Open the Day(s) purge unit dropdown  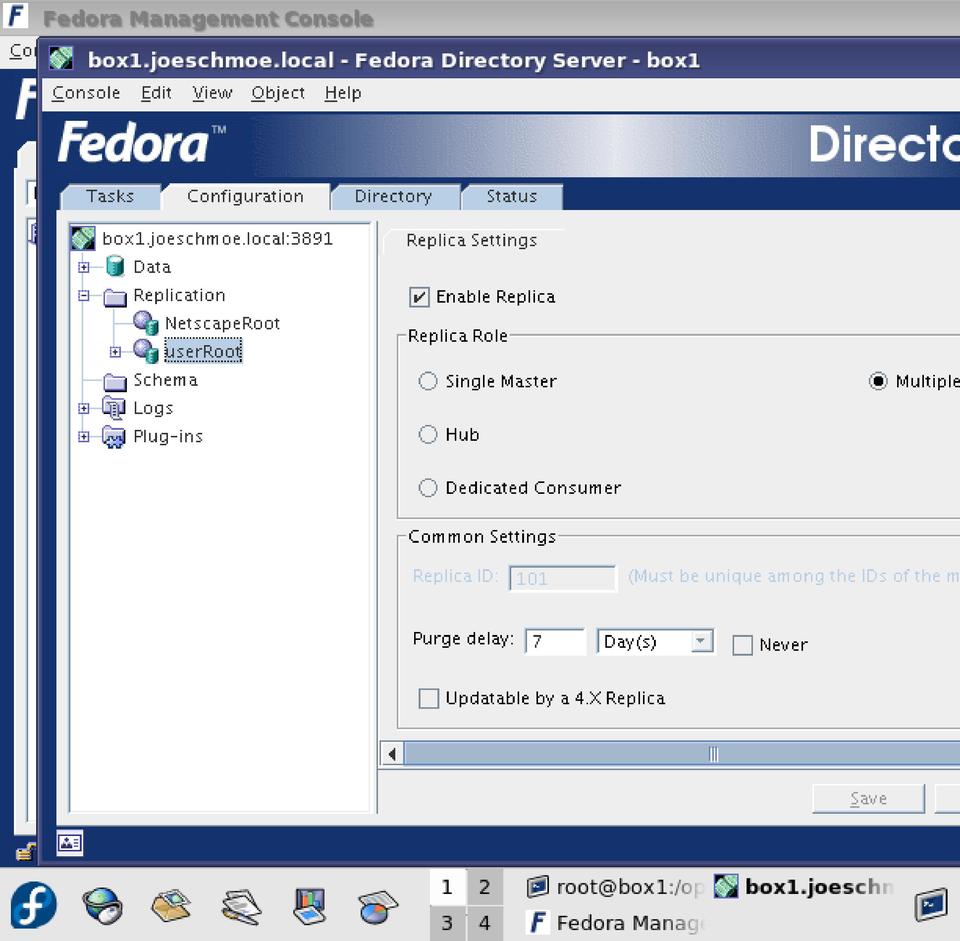(x=703, y=642)
